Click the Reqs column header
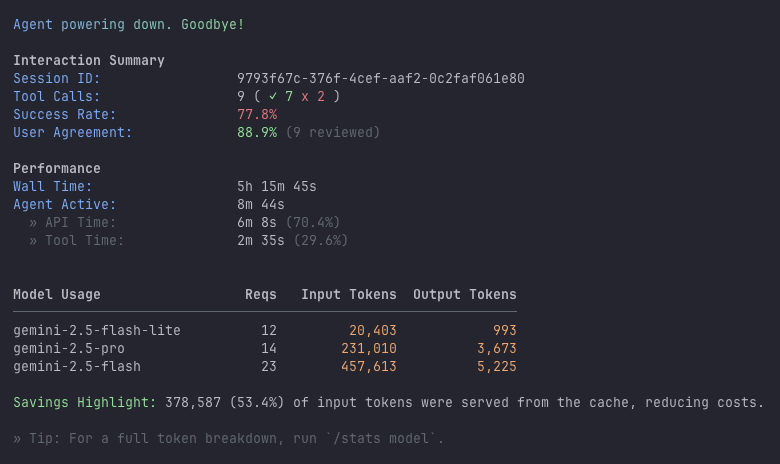 pos(261,294)
